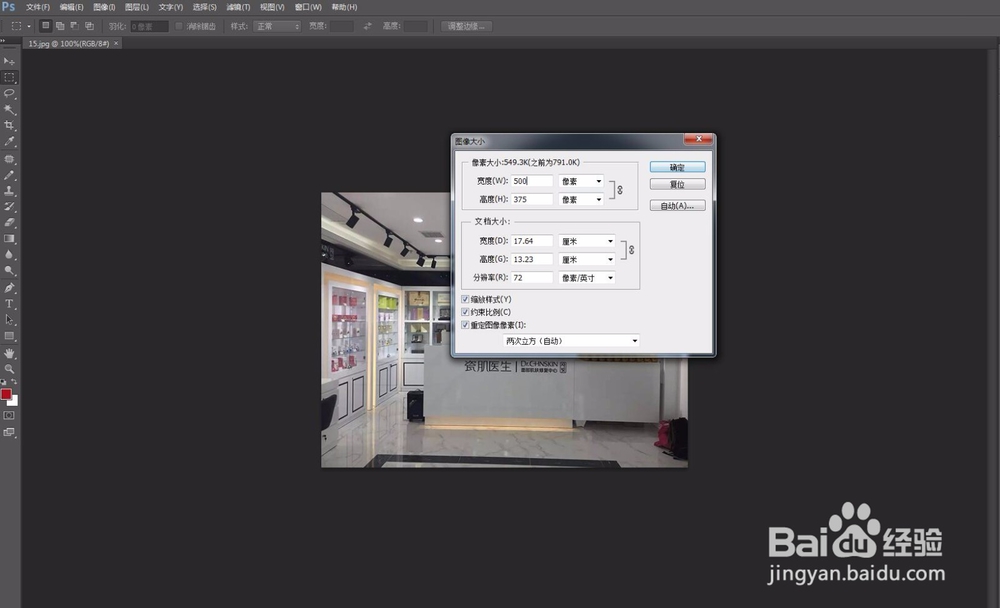Select the Eraser tool
This screenshot has width=1000, height=608.
coord(9,223)
